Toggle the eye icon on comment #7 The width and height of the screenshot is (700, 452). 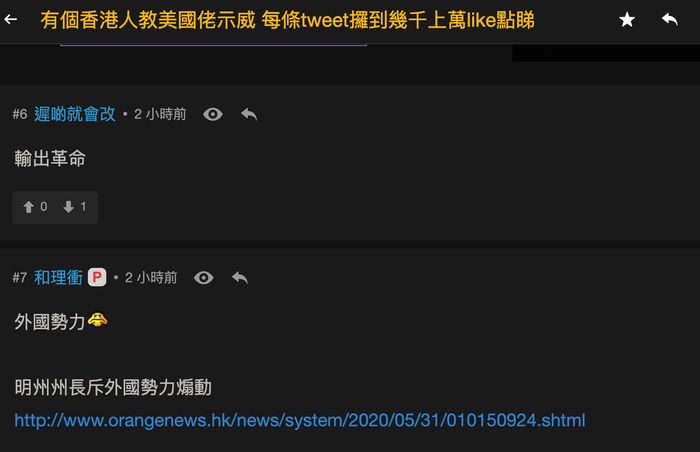click(x=204, y=278)
